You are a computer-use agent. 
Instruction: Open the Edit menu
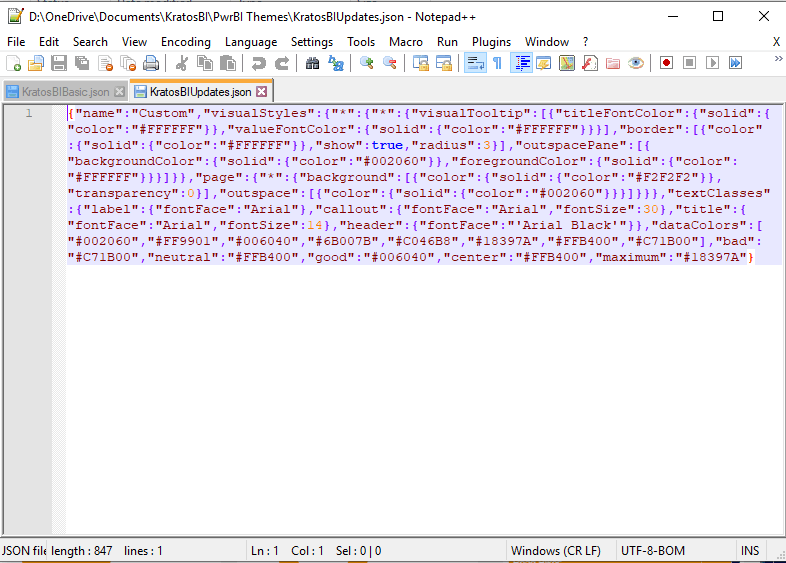point(49,42)
